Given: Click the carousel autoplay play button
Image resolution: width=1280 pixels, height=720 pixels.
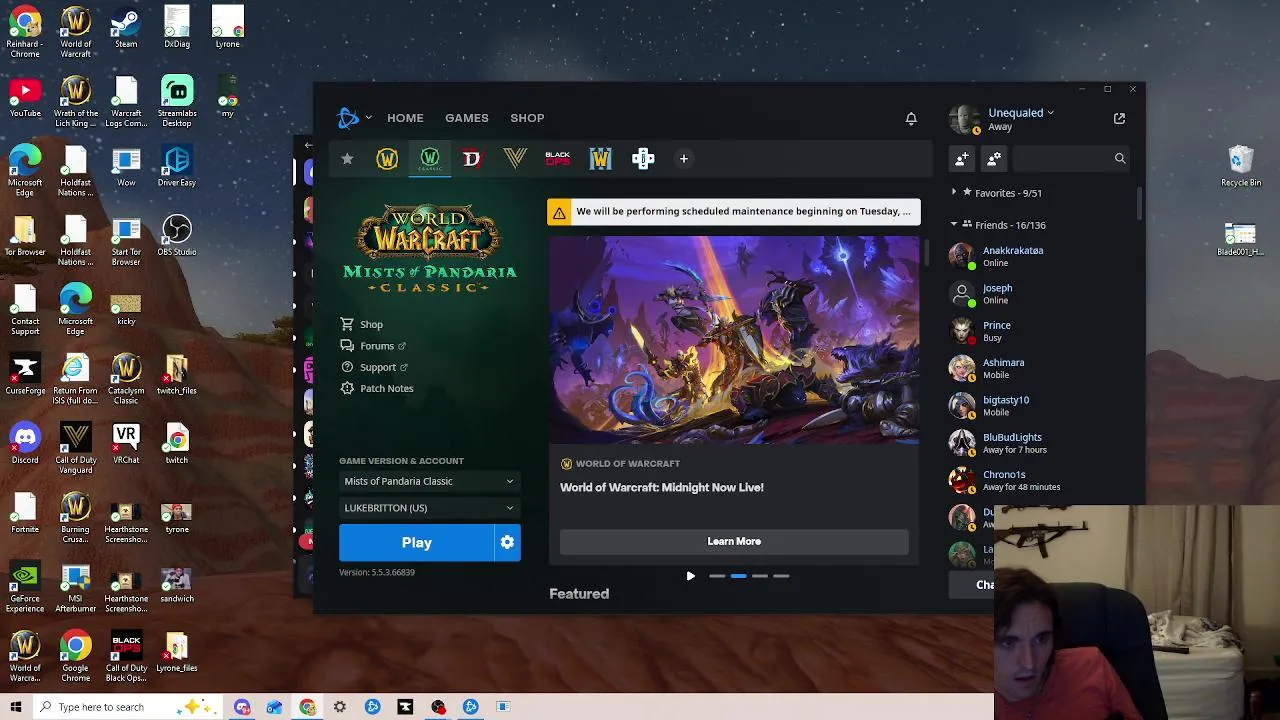Looking at the screenshot, I should [690, 576].
